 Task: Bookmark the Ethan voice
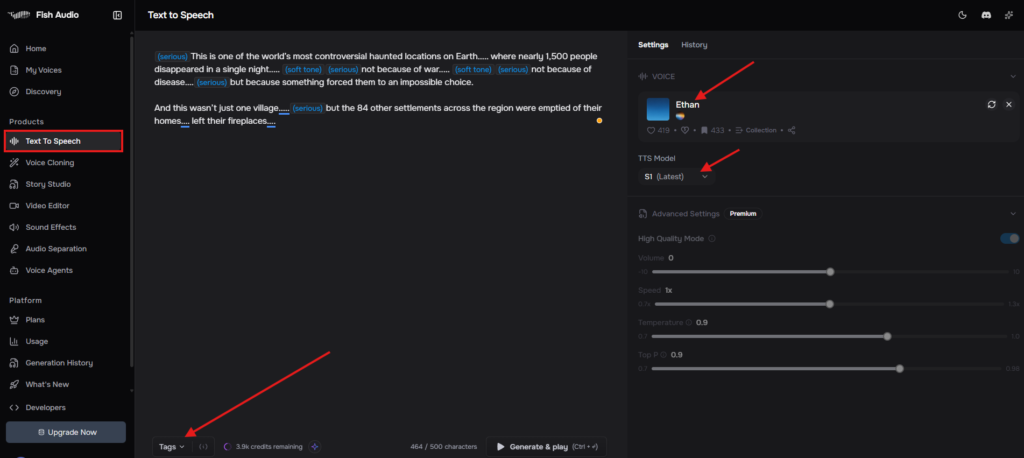[704, 130]
